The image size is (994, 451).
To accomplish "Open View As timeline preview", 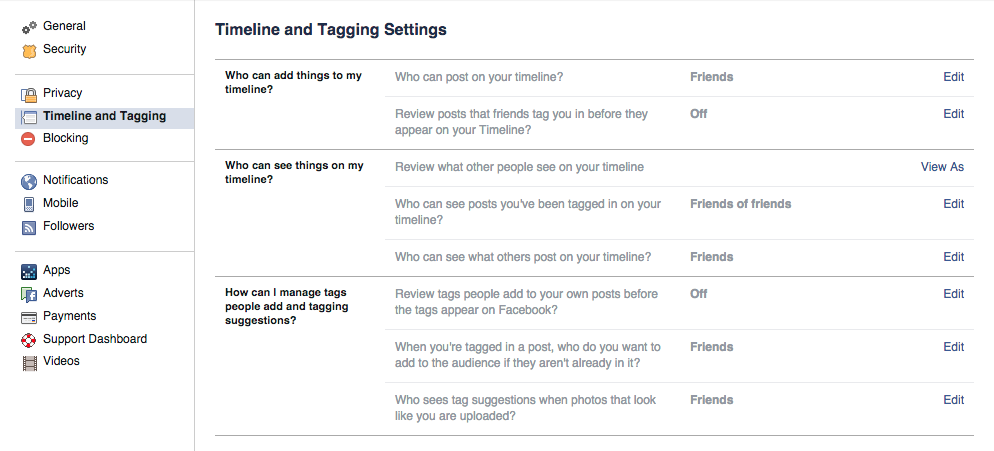I will (x=942, y=167).
